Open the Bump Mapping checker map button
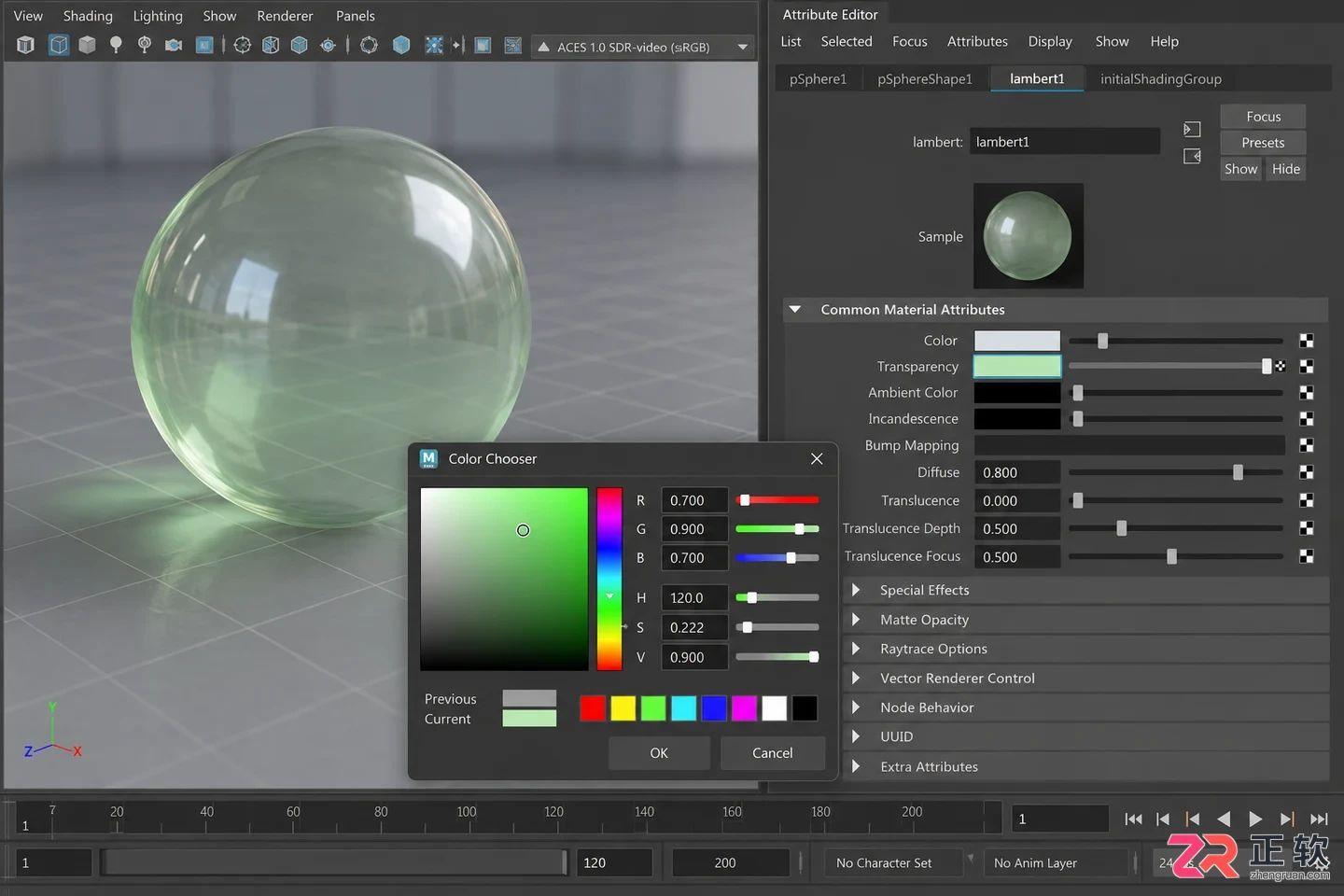Viewport: 1344px width, 896px height. (1307, 445)
